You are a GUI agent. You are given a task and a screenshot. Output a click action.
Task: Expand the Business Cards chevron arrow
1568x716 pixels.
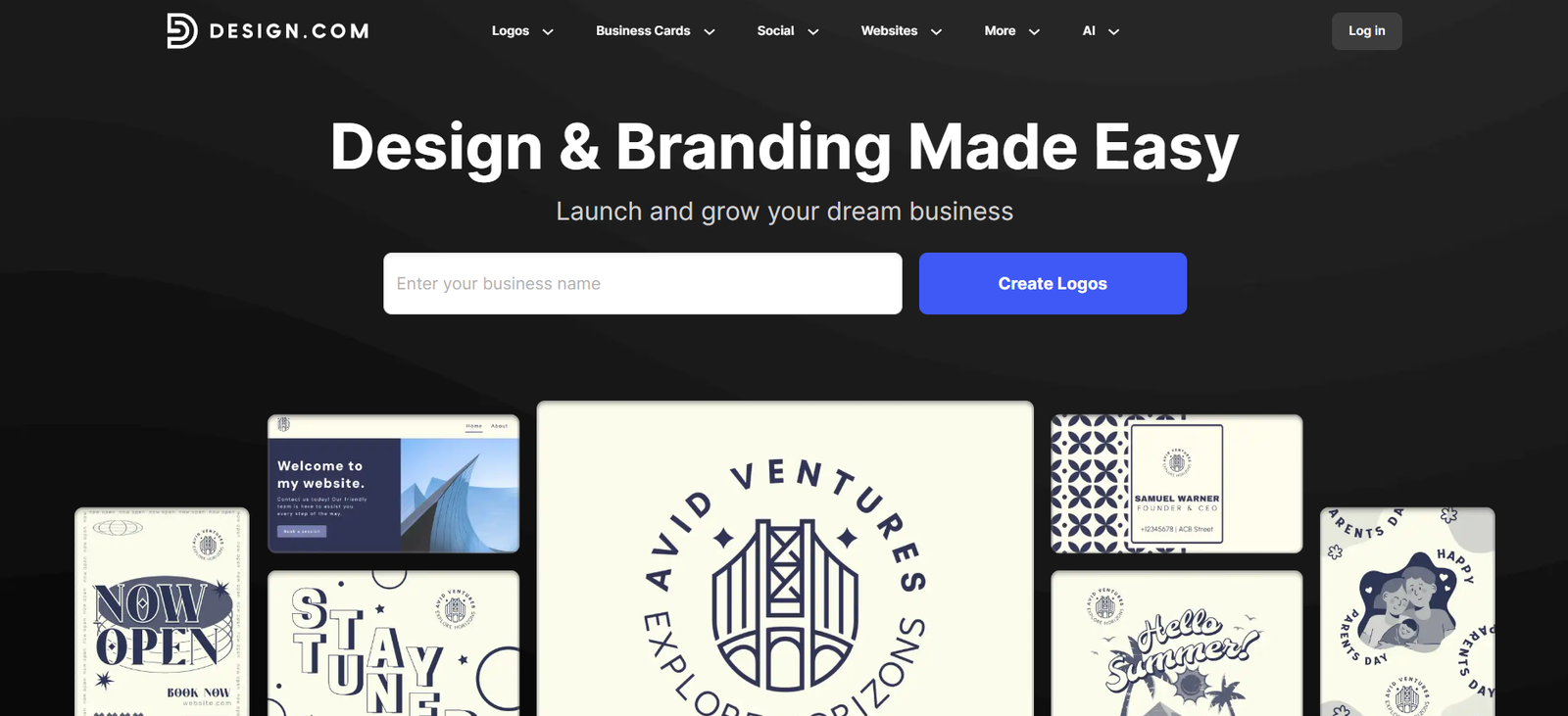710,31
